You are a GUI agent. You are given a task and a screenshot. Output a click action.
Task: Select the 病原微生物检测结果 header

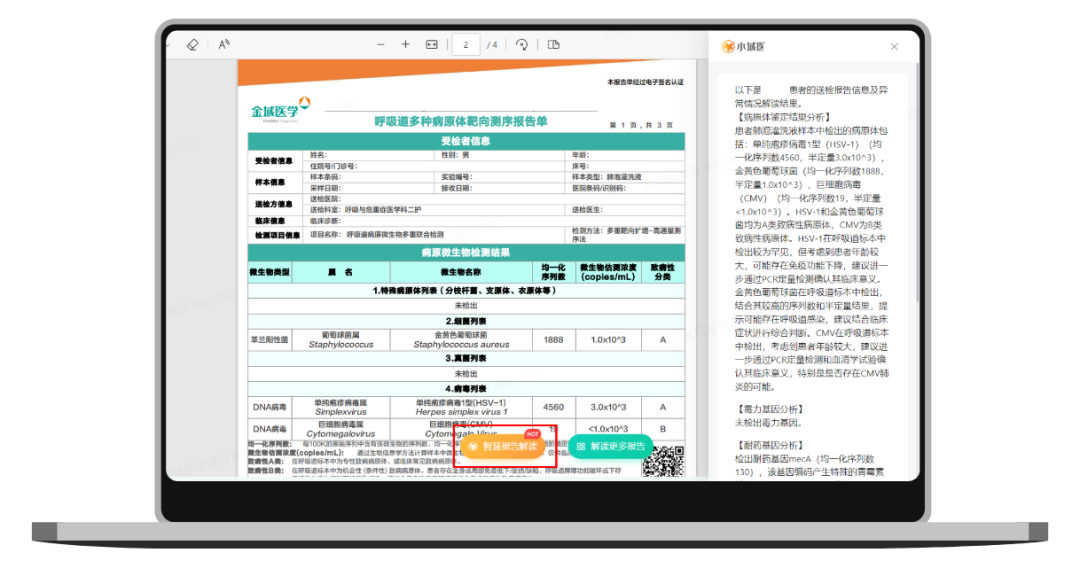pos(466,253)
